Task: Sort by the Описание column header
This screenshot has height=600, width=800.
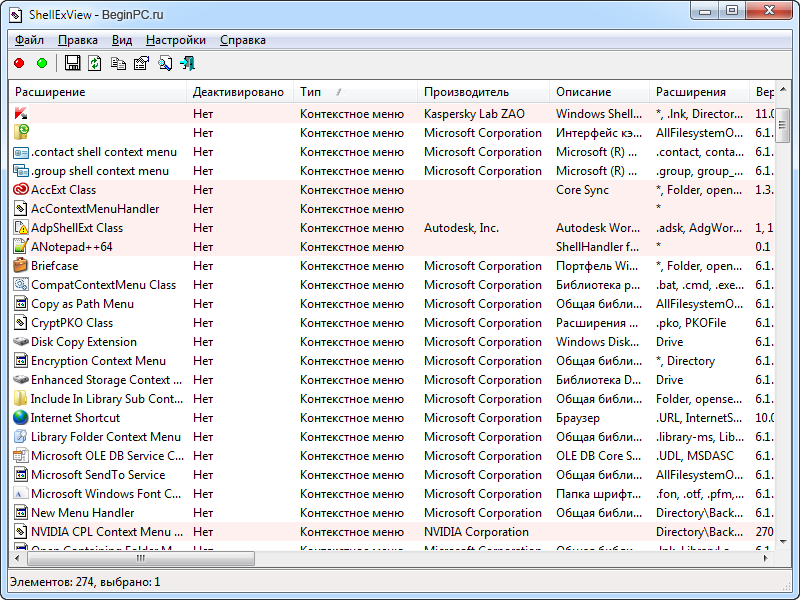Action: click(599, 92)
